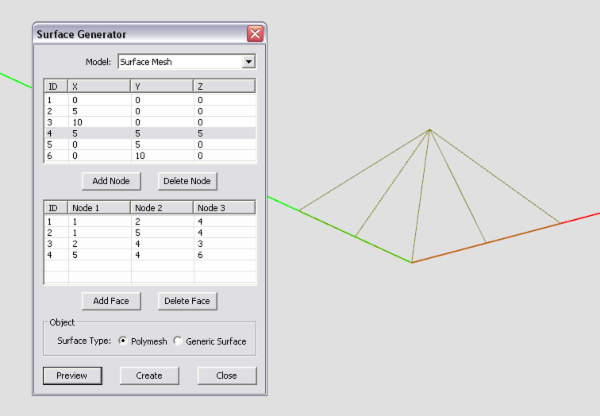The width and height of the screenshot is (600, 416).
Task: Click the X column header in node table
Action: coord(99,86)
